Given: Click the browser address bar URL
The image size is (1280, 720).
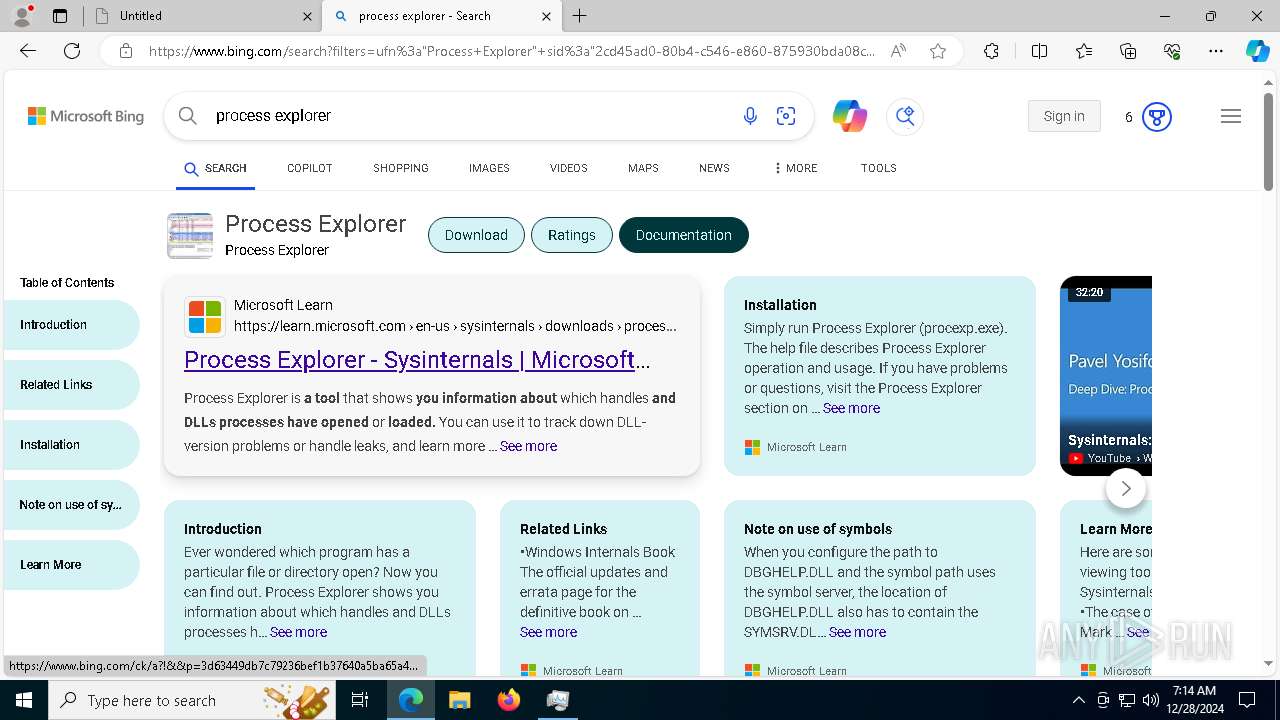Looking at the screenshot, I should (x=511, y=51).
